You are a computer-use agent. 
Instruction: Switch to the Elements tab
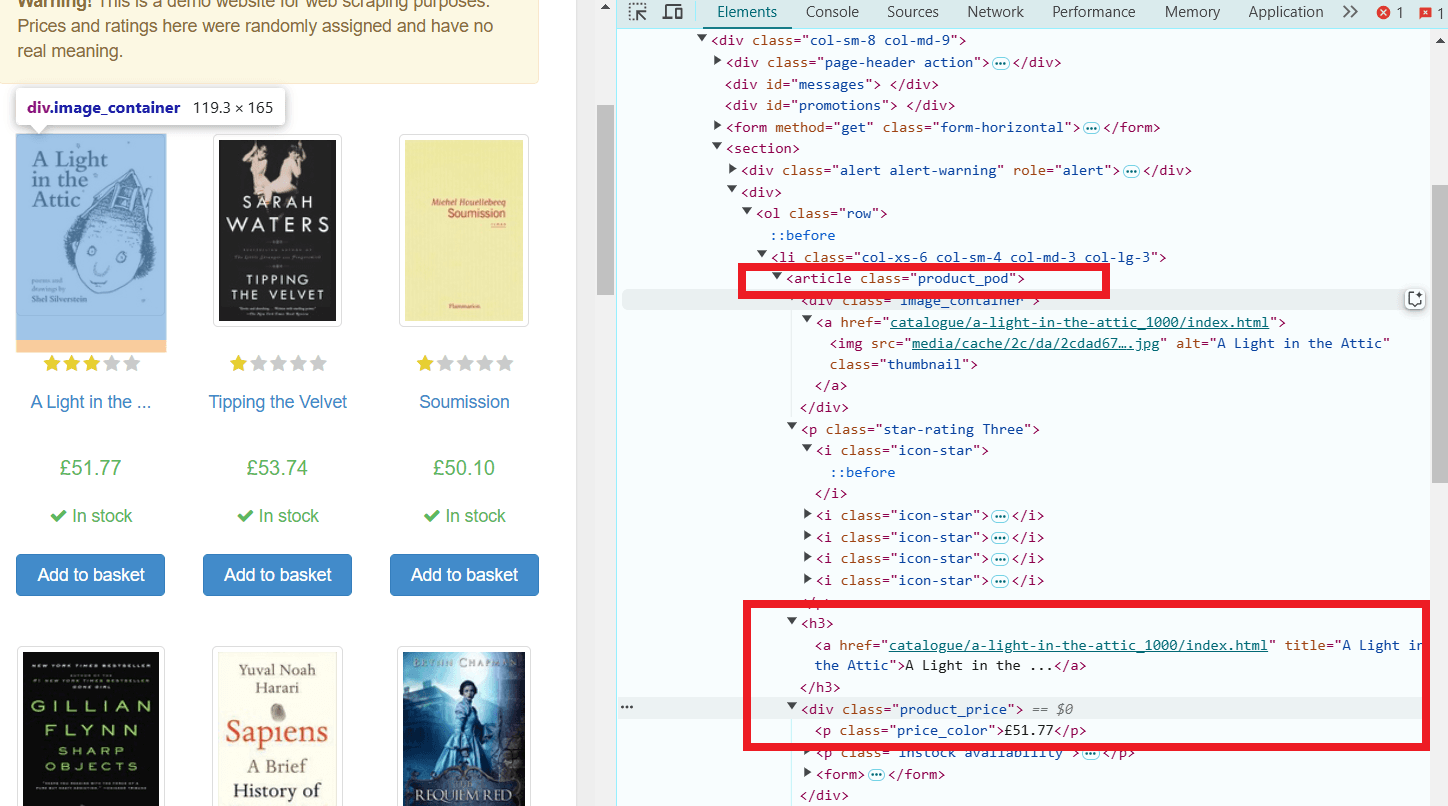point(747,12)
